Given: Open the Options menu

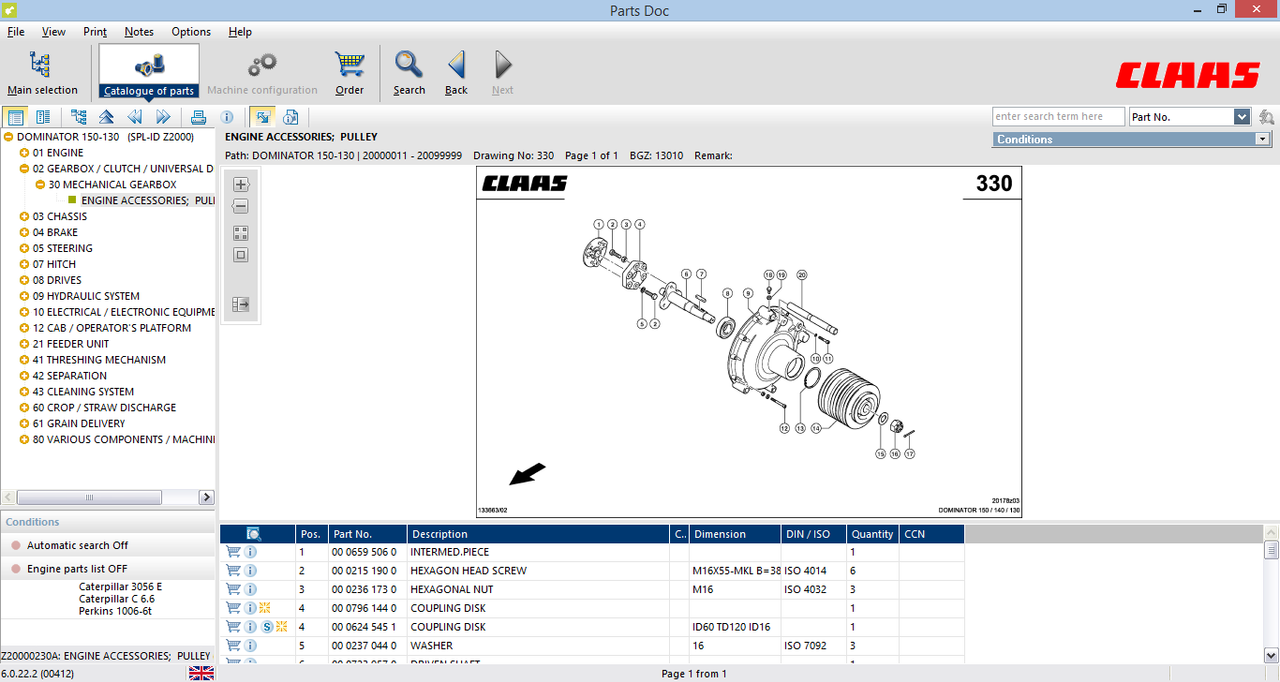Looking at the screenshot, I should [x=191, y=31].
